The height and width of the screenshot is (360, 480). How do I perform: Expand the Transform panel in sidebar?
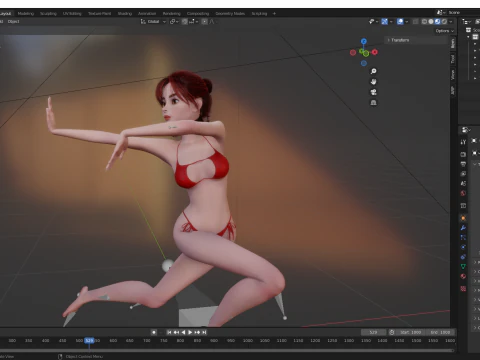pyautogui.click(x=417, y=40)
